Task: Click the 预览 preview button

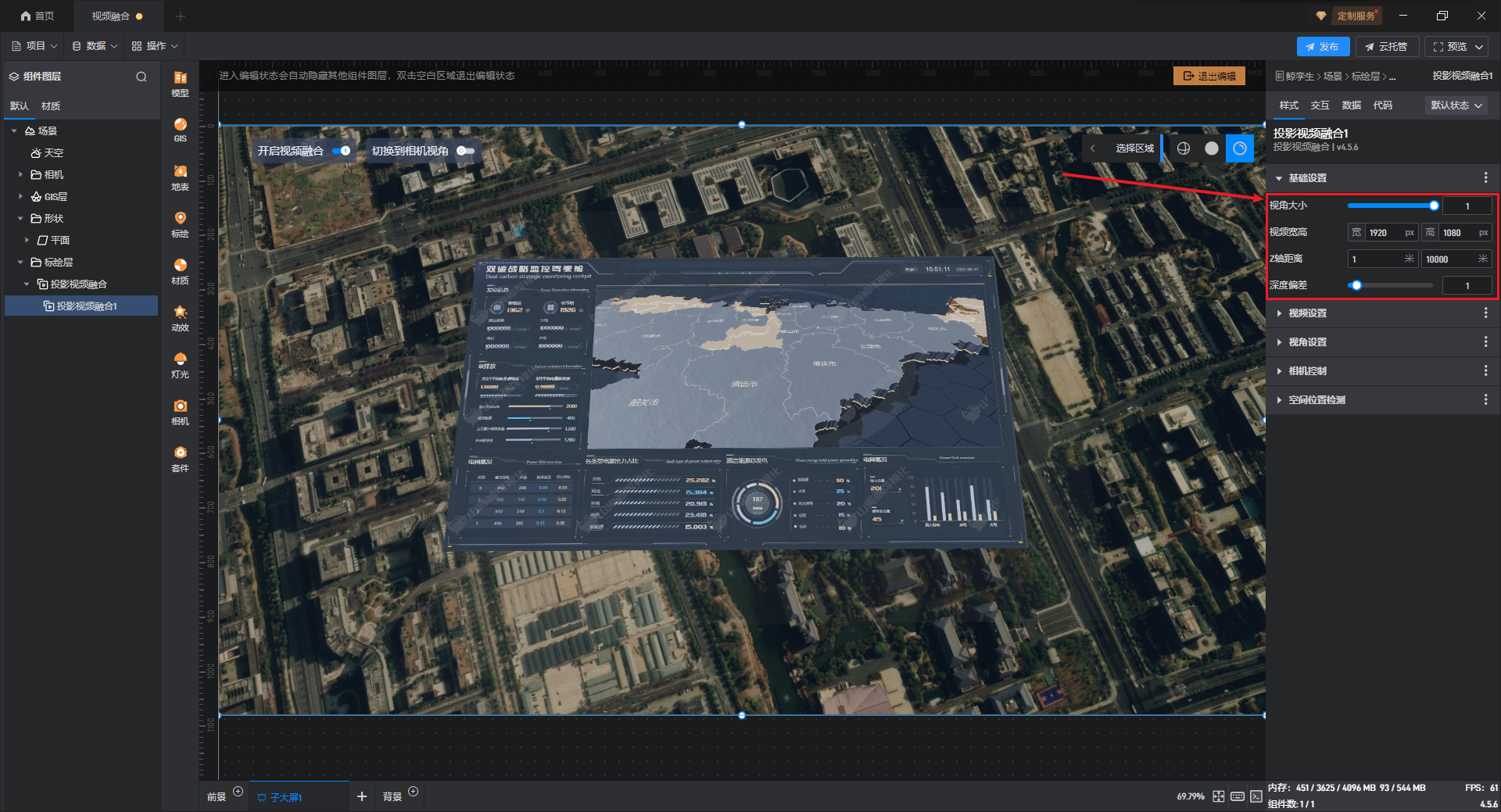Action: (x=1457, y=47)
